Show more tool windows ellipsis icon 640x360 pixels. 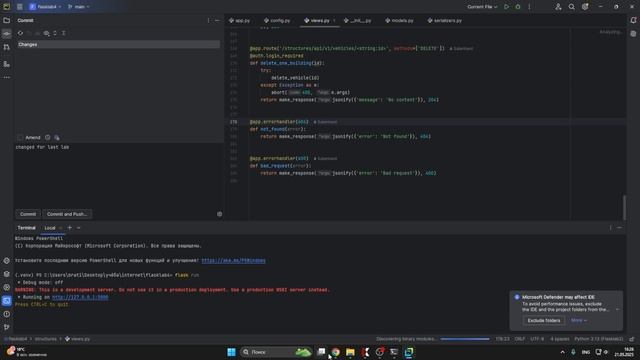pyautogui.click(x=7, y=77)
